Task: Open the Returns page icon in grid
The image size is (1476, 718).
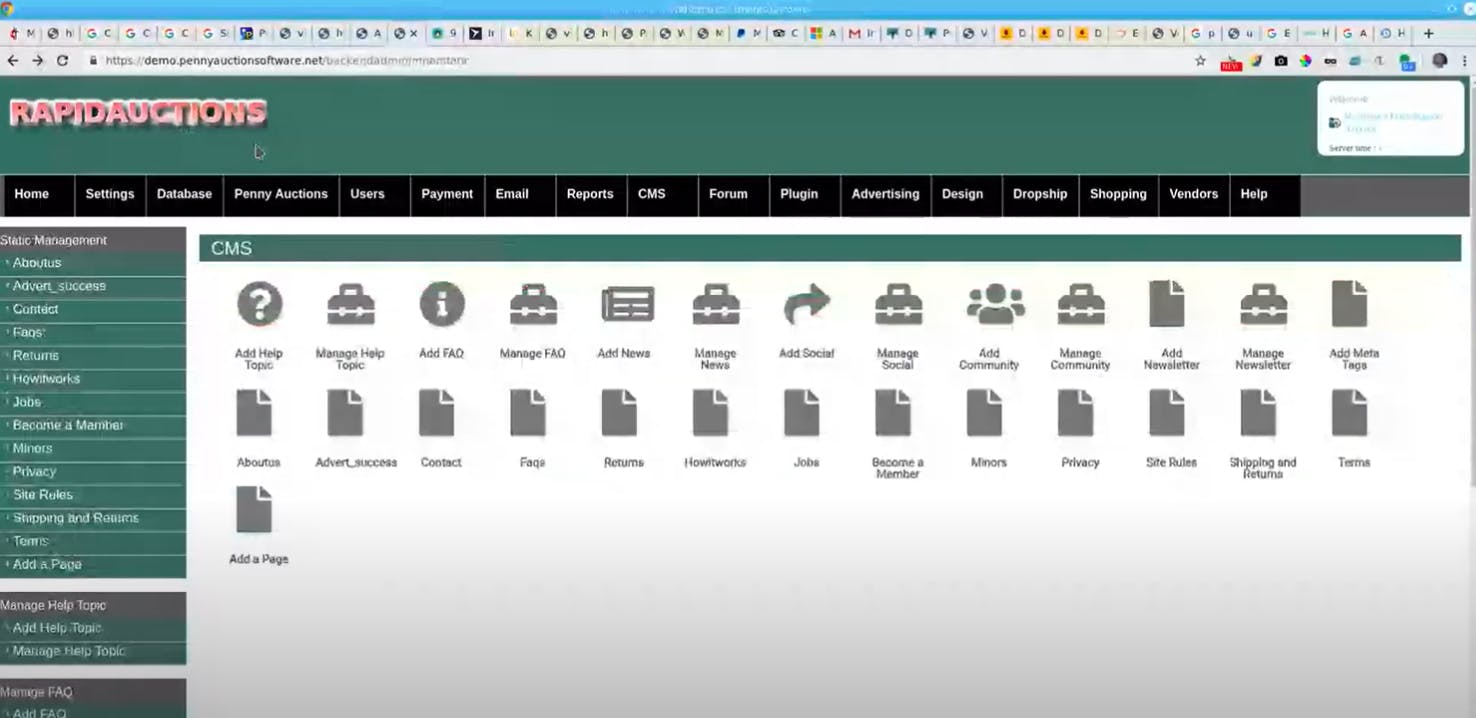Action: (619, 413)
